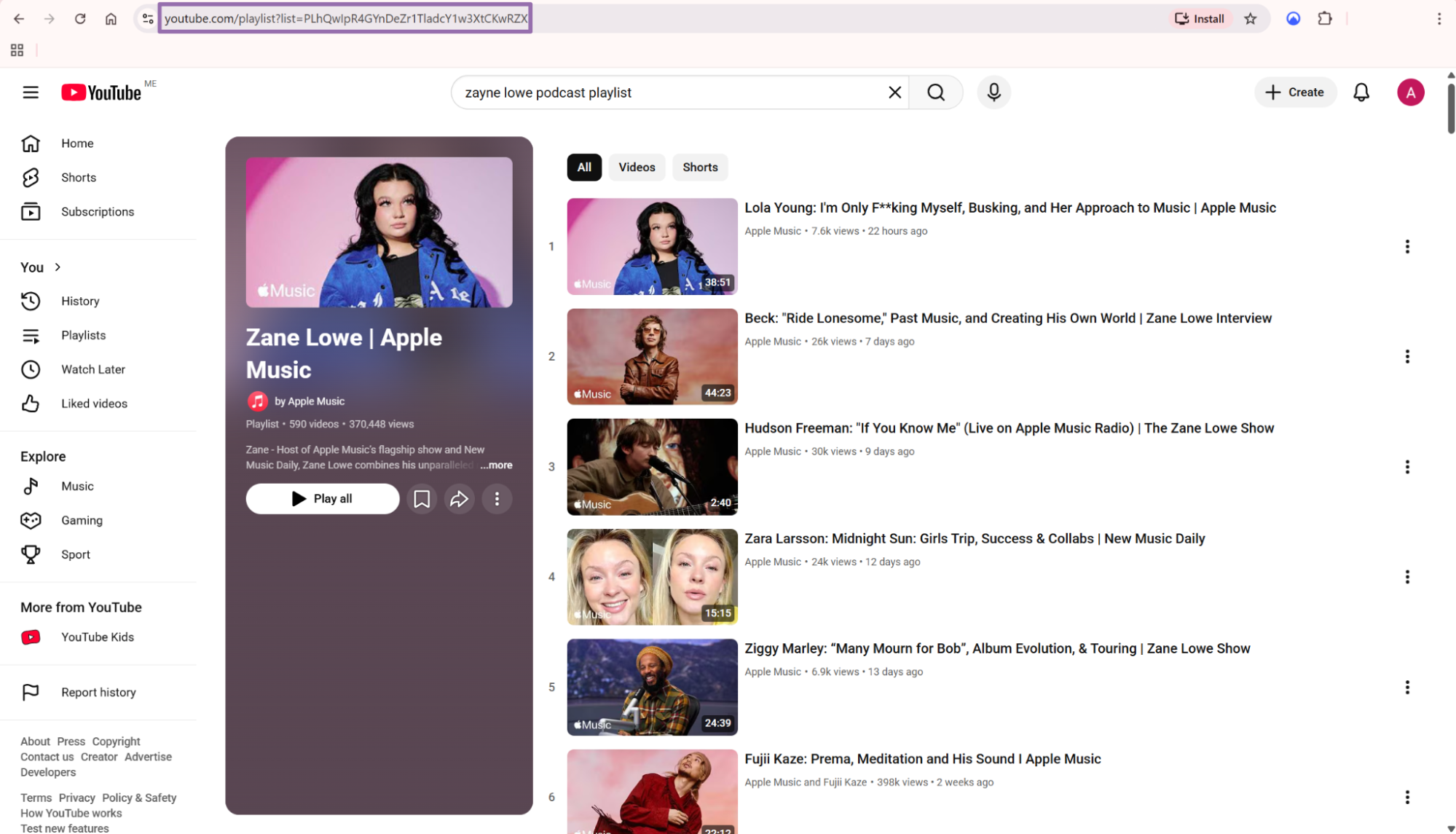Screen dimensions: 1456x834
Task: Open Lola Young video thumbnail
Action: [652, 246]
